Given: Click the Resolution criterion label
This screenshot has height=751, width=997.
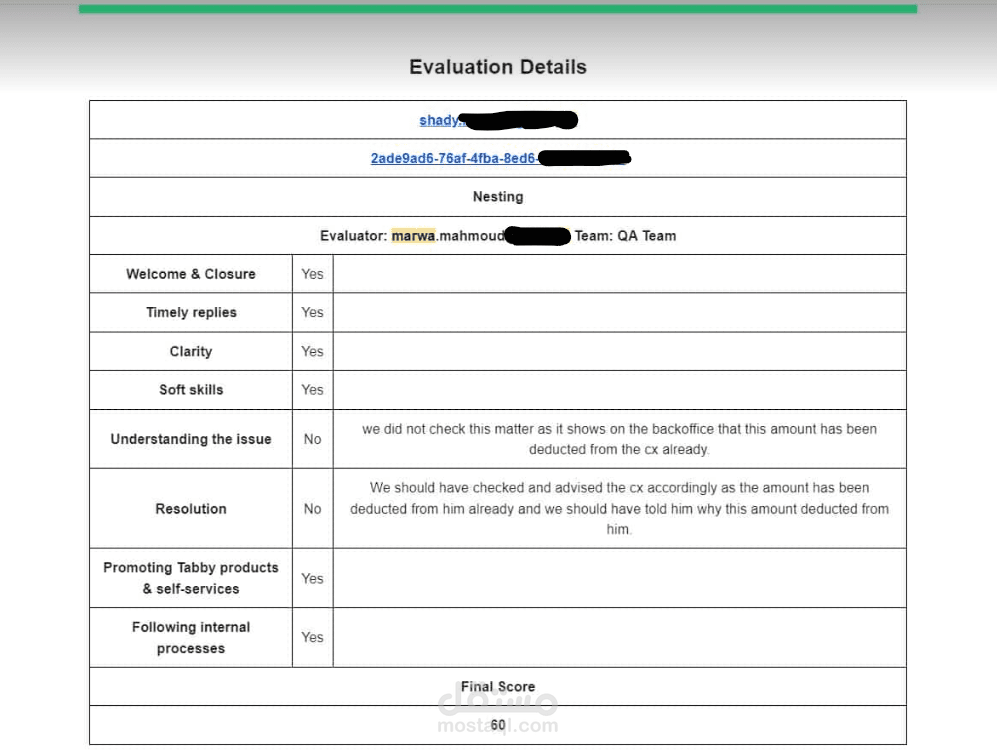Looking at the screenshot, I should click(x=191, y=509).
